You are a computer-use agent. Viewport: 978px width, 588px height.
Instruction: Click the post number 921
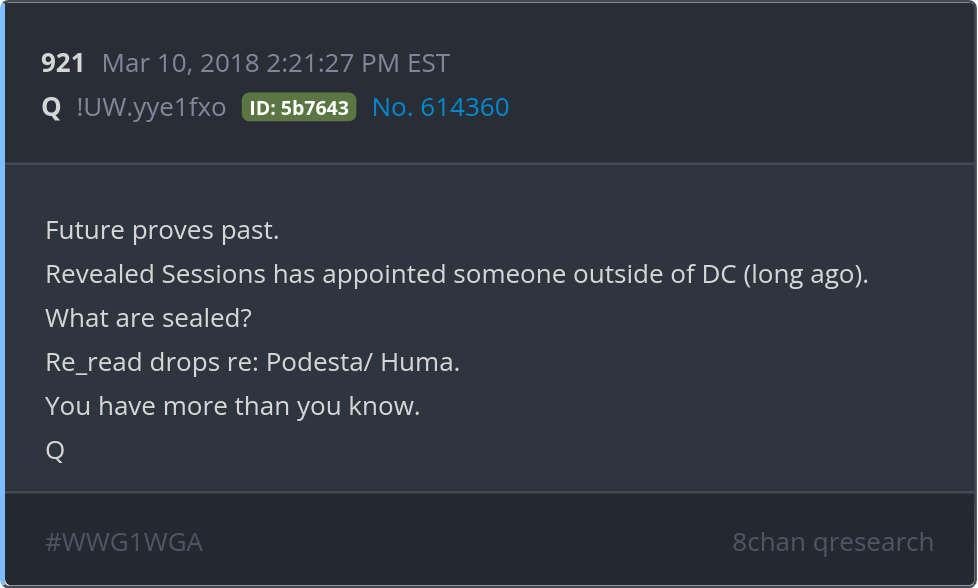point(63,64)
